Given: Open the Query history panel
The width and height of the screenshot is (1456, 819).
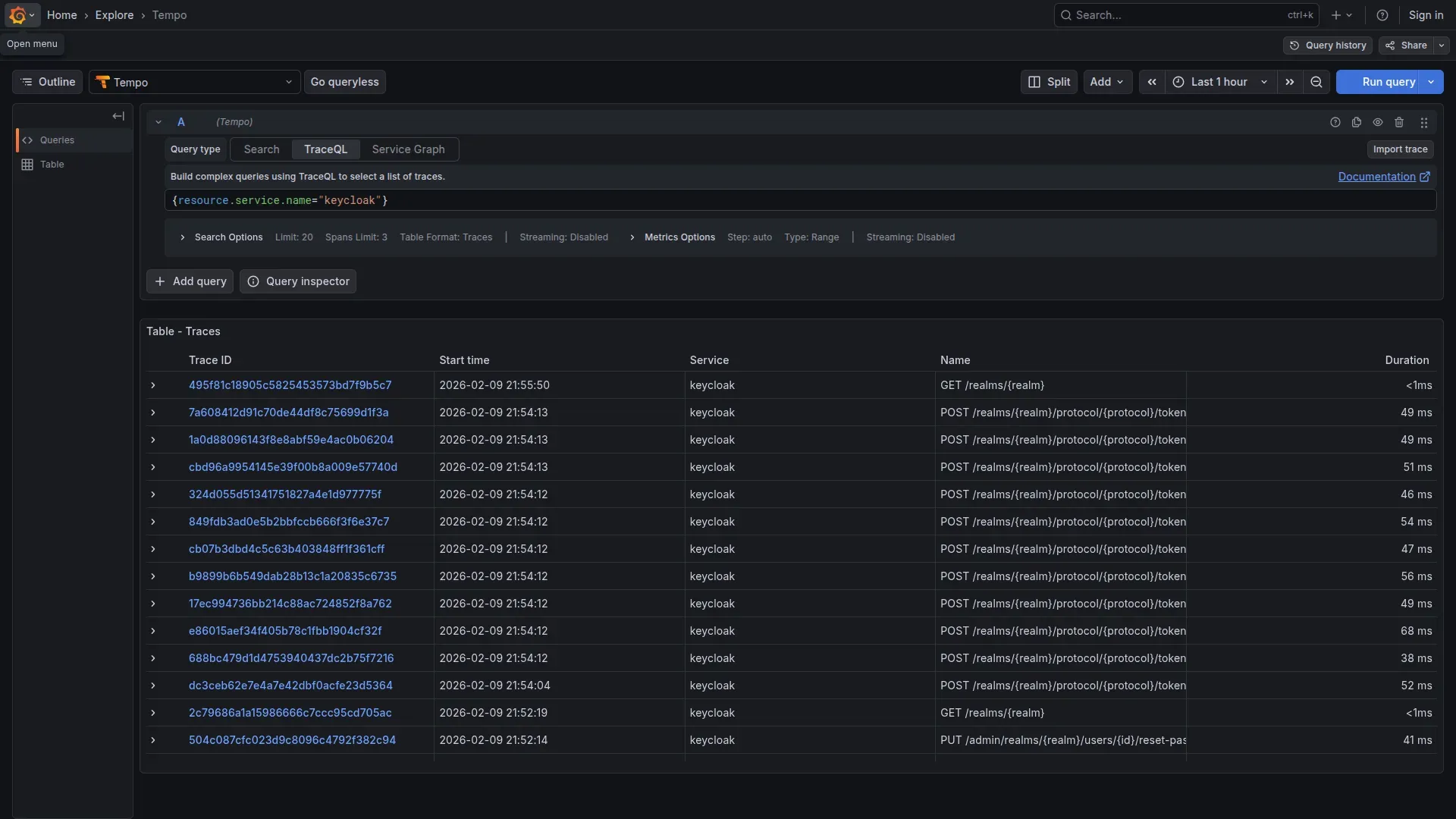Looking at the screenshot, I should point(1327,45).
